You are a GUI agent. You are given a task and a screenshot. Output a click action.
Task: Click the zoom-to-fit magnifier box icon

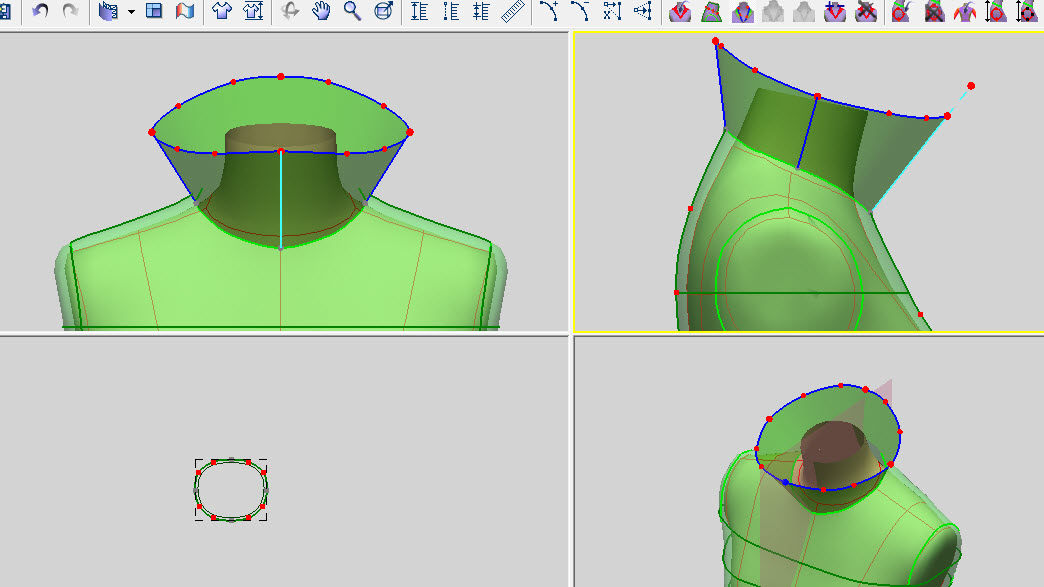tap(383, 11)
